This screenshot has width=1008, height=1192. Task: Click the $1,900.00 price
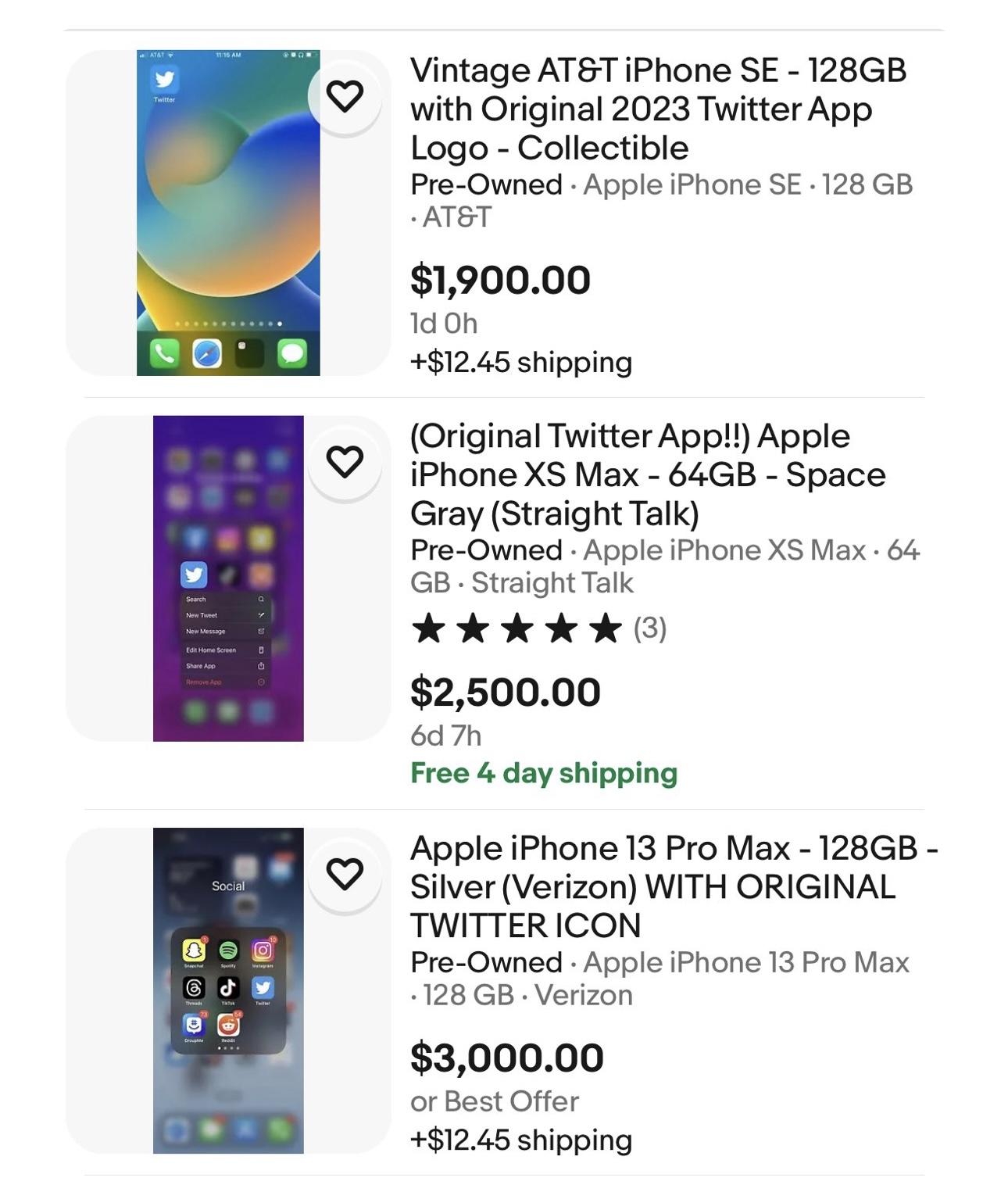coord(500,280)
